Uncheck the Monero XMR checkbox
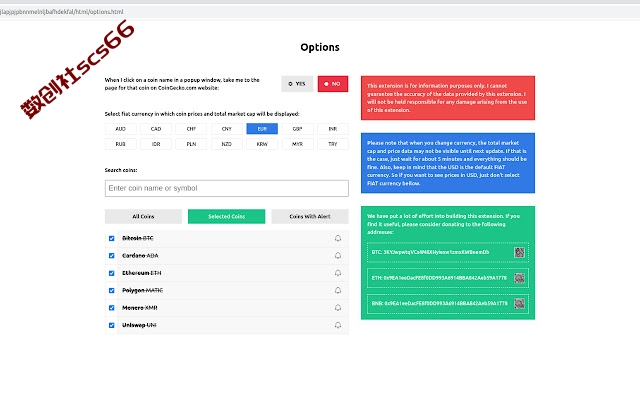This screenshot has width=640, height=400. pos(111,308)
